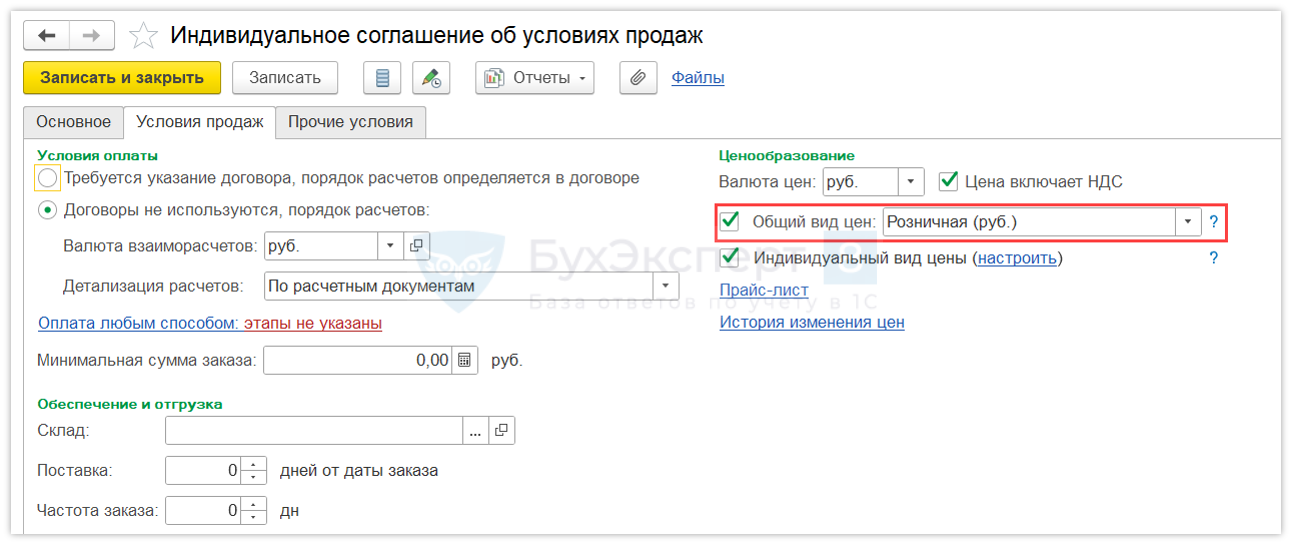Click the По расчетным документам field
The image size is (1292, 545).
(x=459, y=286)
